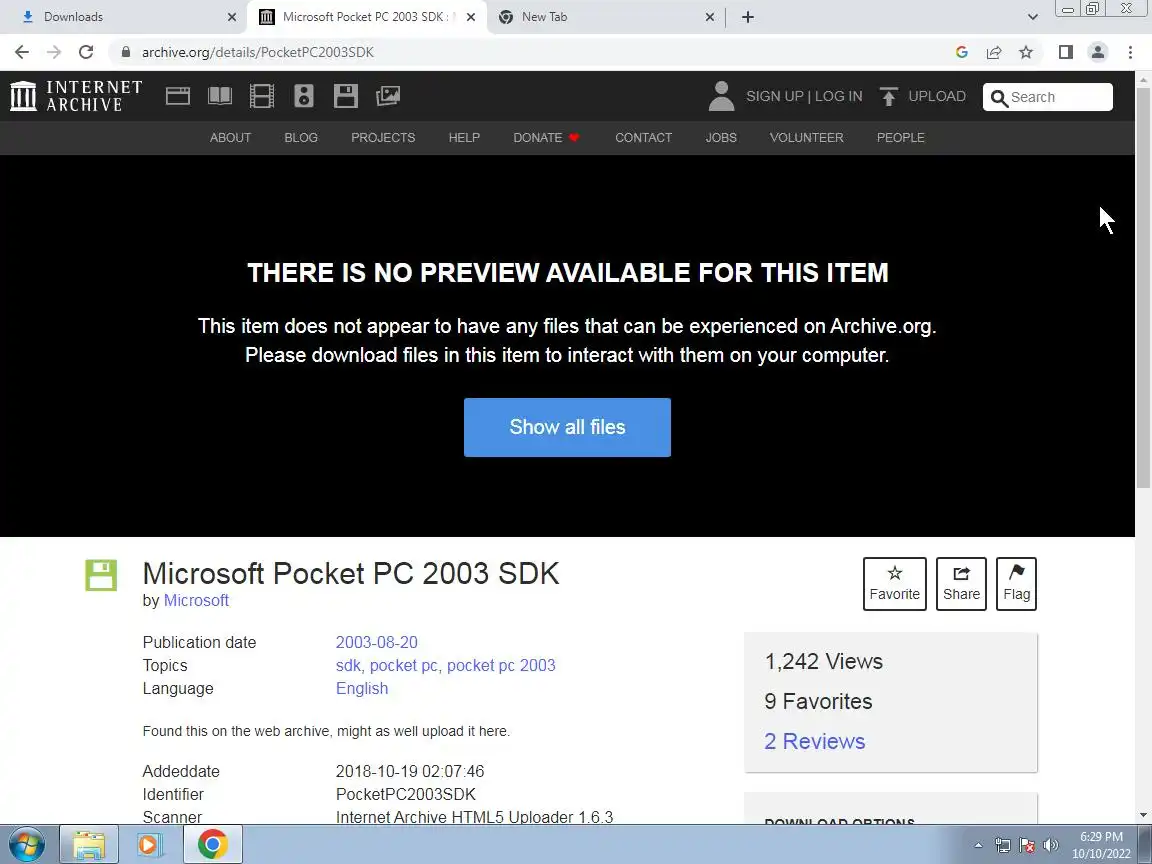Click the UPLOAD link
Viewport: 1152px width, 864px height.
click(937, 96)
